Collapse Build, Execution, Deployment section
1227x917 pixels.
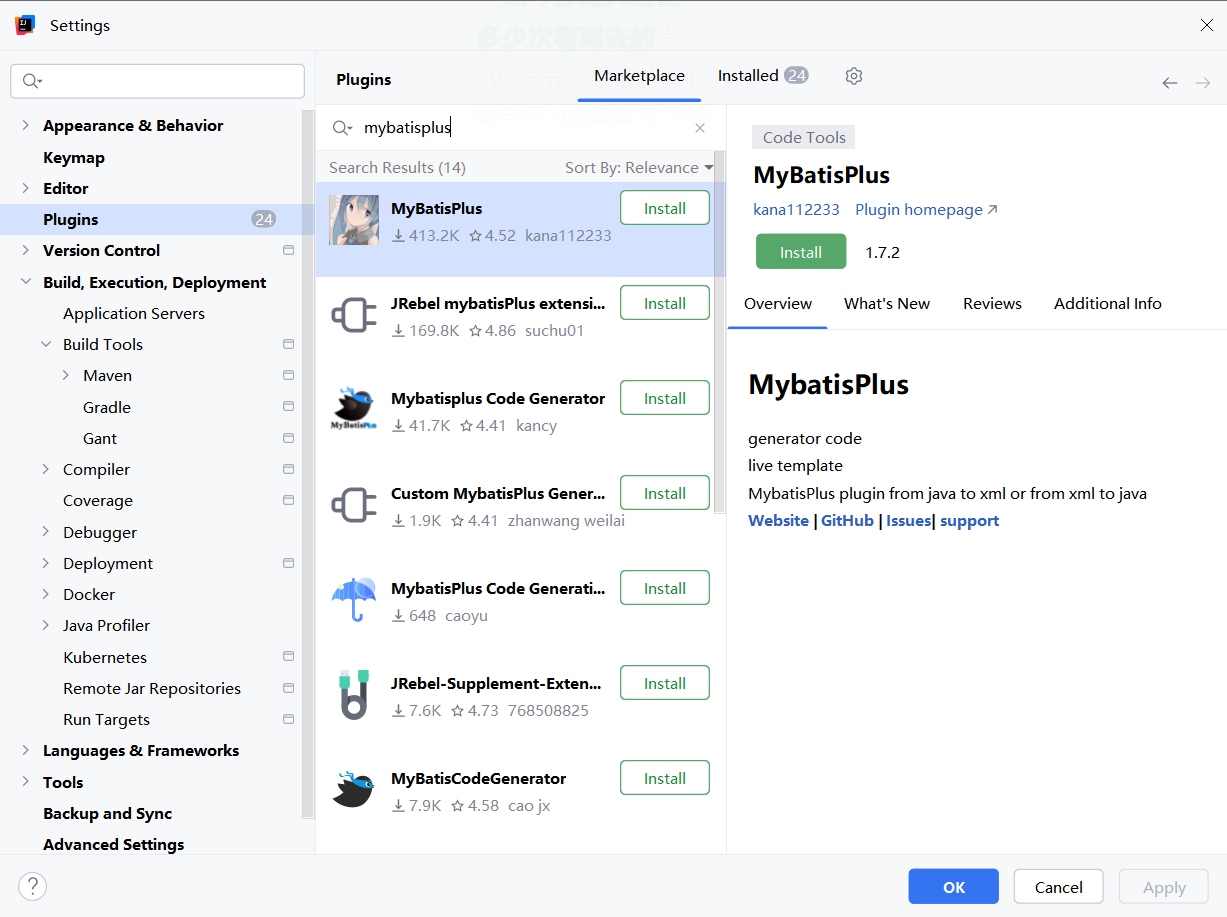(x=25, y=282)
